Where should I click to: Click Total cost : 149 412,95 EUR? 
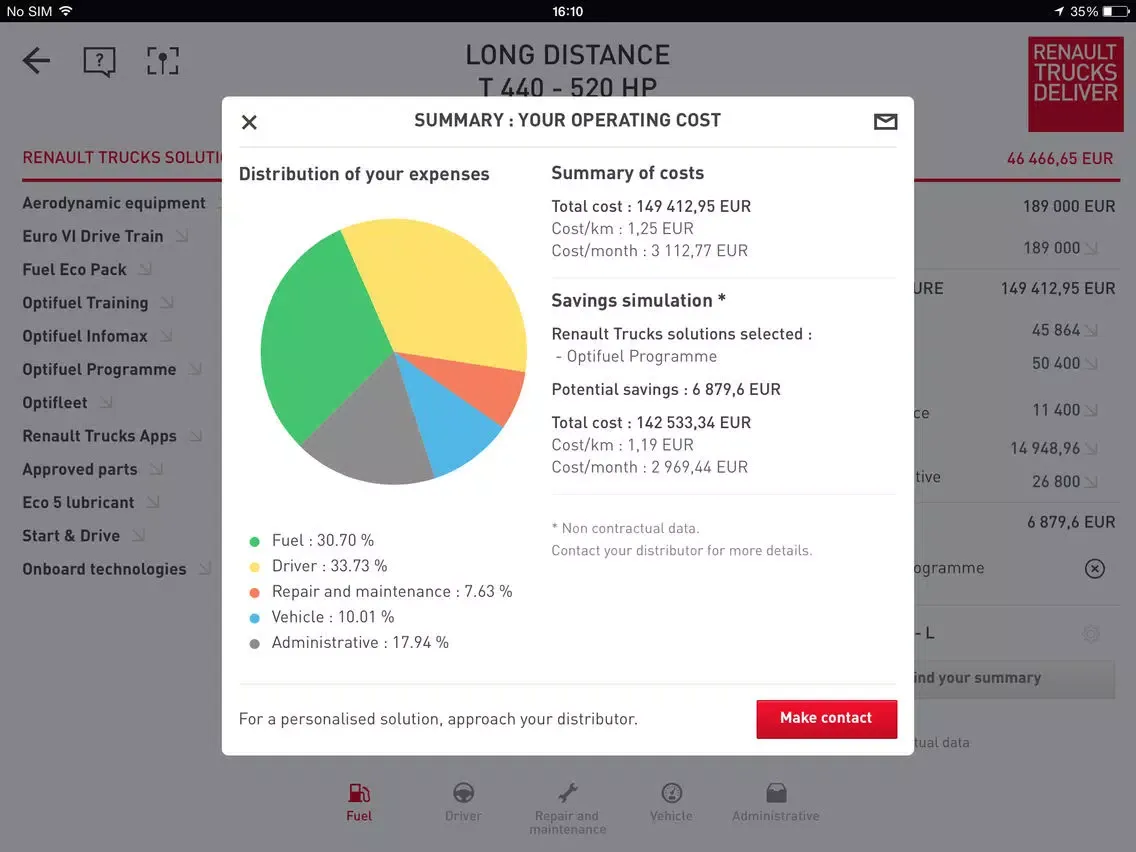651,206
